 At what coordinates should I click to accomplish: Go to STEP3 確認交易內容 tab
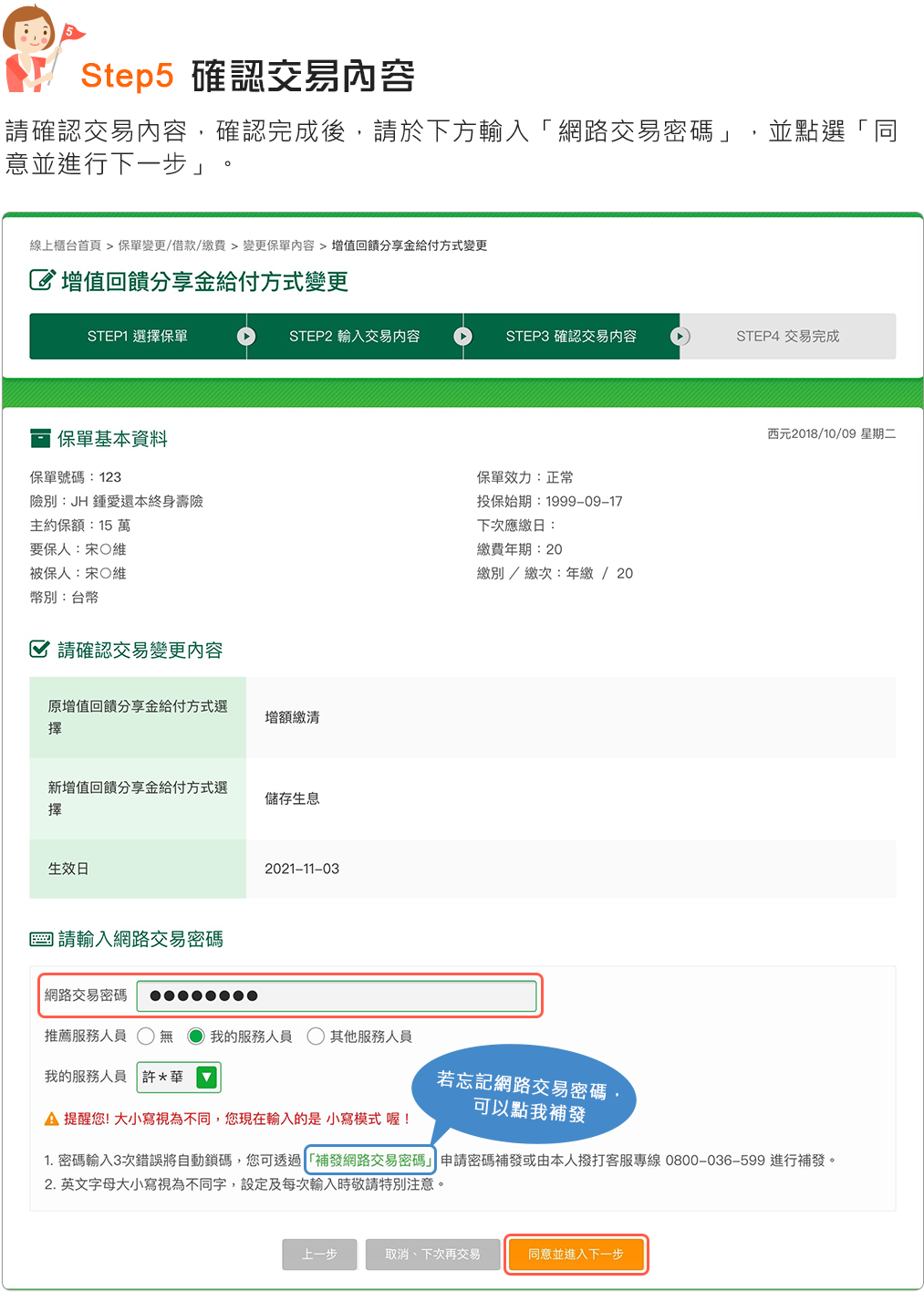[x=571, y=336]
